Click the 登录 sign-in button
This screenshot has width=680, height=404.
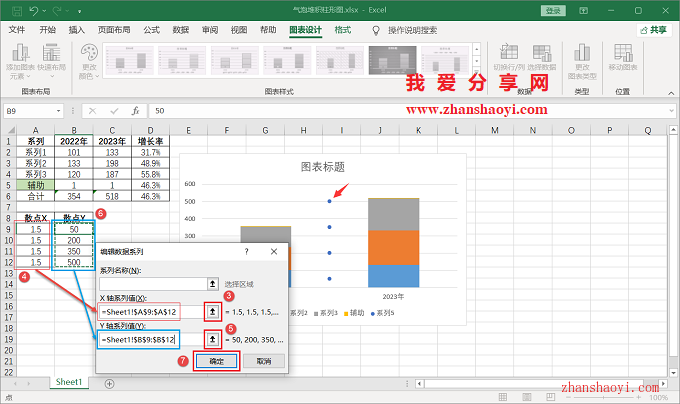coord(553,11)
